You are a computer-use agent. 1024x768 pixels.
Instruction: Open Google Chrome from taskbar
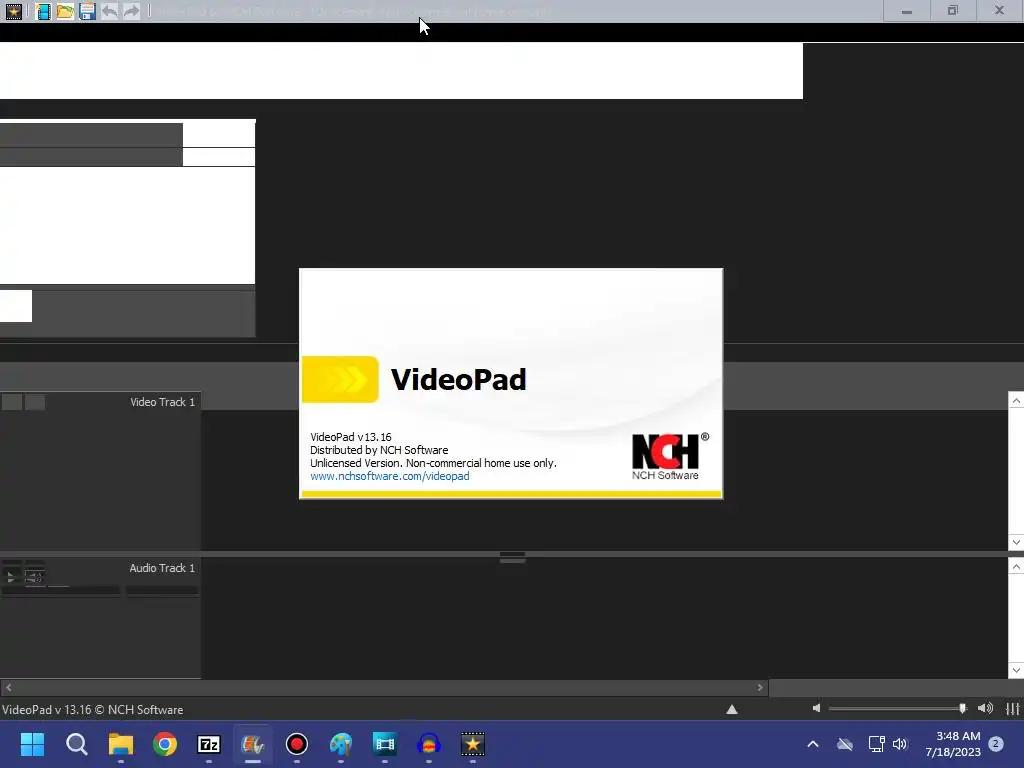point(165,744)
